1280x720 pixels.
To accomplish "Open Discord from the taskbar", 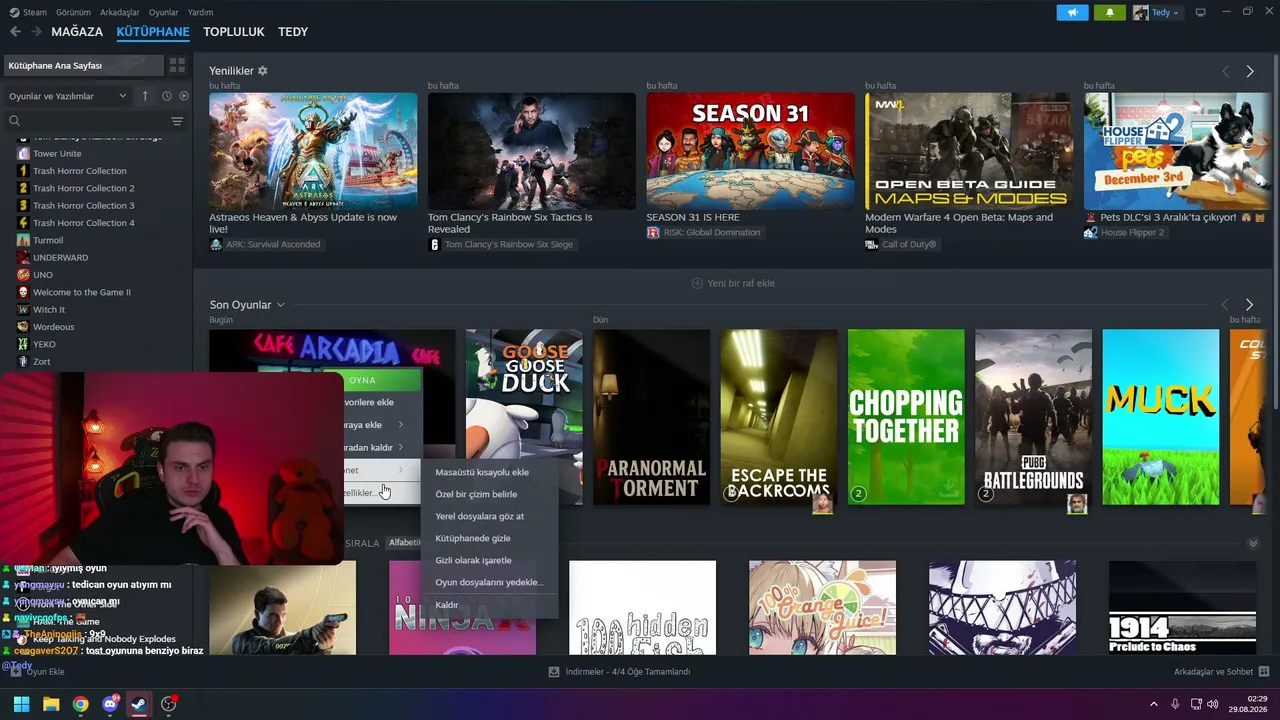I will pyautogui.click(x=110, y=704).
